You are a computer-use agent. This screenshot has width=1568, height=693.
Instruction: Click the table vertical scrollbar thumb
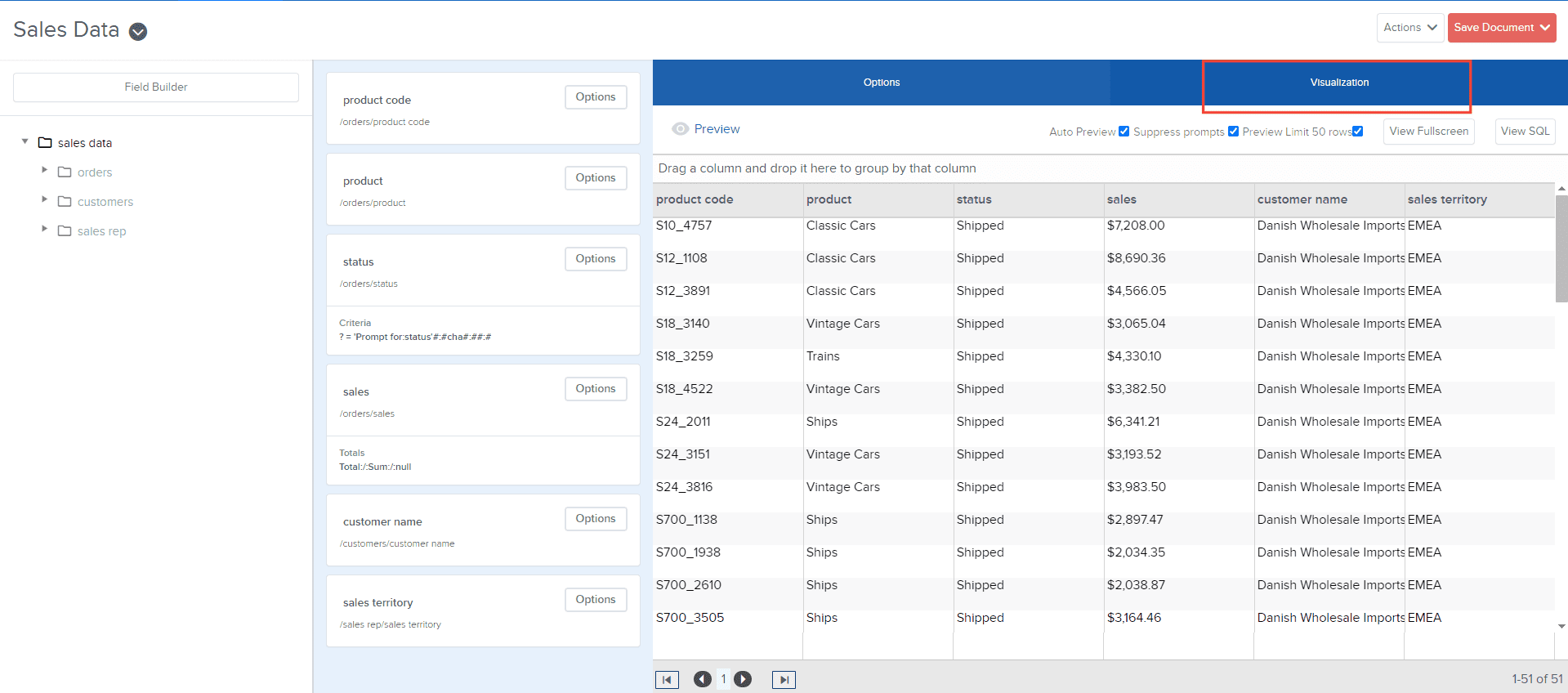pos(1561,249)
